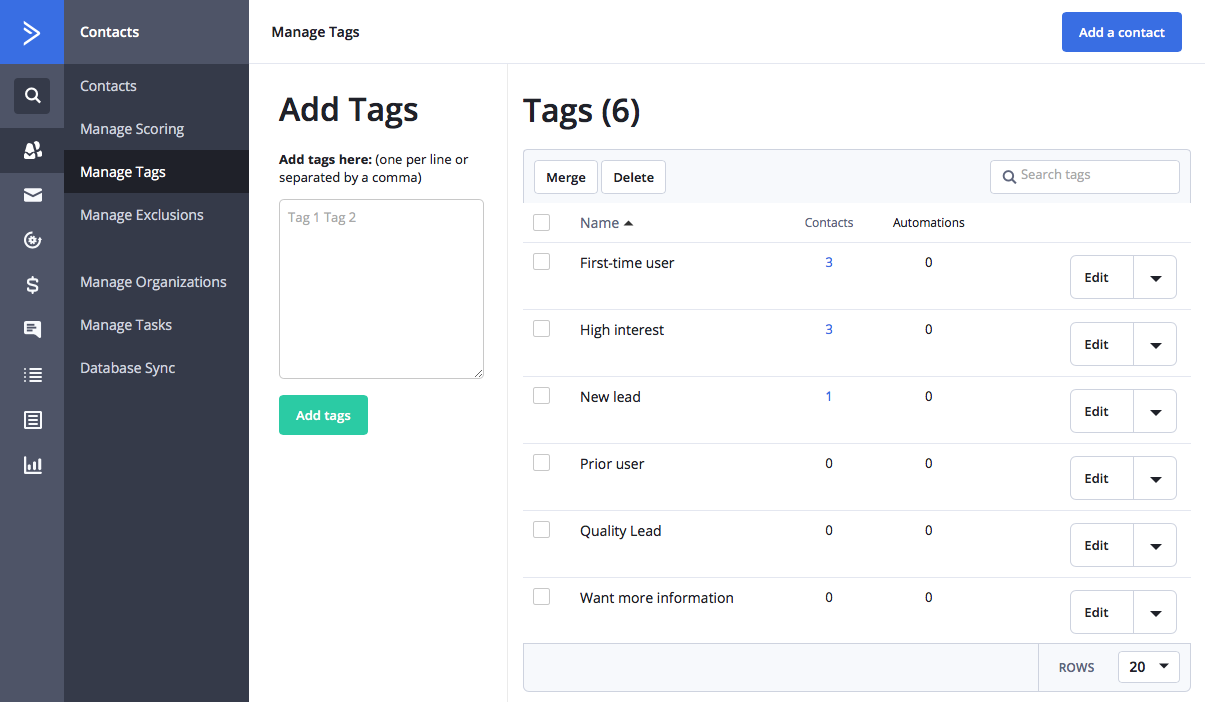This screenshot has height=702, width=1205.
Task: Click the ActiveCampaign logo icon
Action: tap(32, 32)
